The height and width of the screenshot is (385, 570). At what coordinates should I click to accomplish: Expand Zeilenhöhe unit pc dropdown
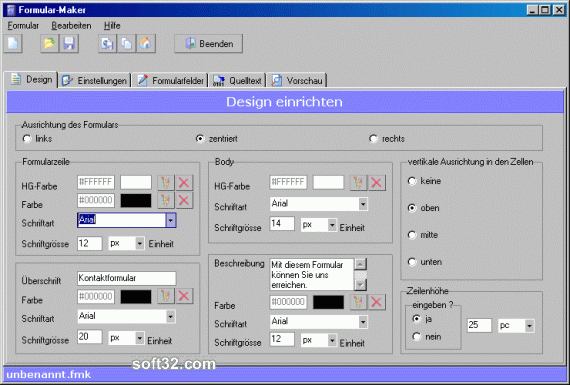pyautogui.click(x=529, y=326)
